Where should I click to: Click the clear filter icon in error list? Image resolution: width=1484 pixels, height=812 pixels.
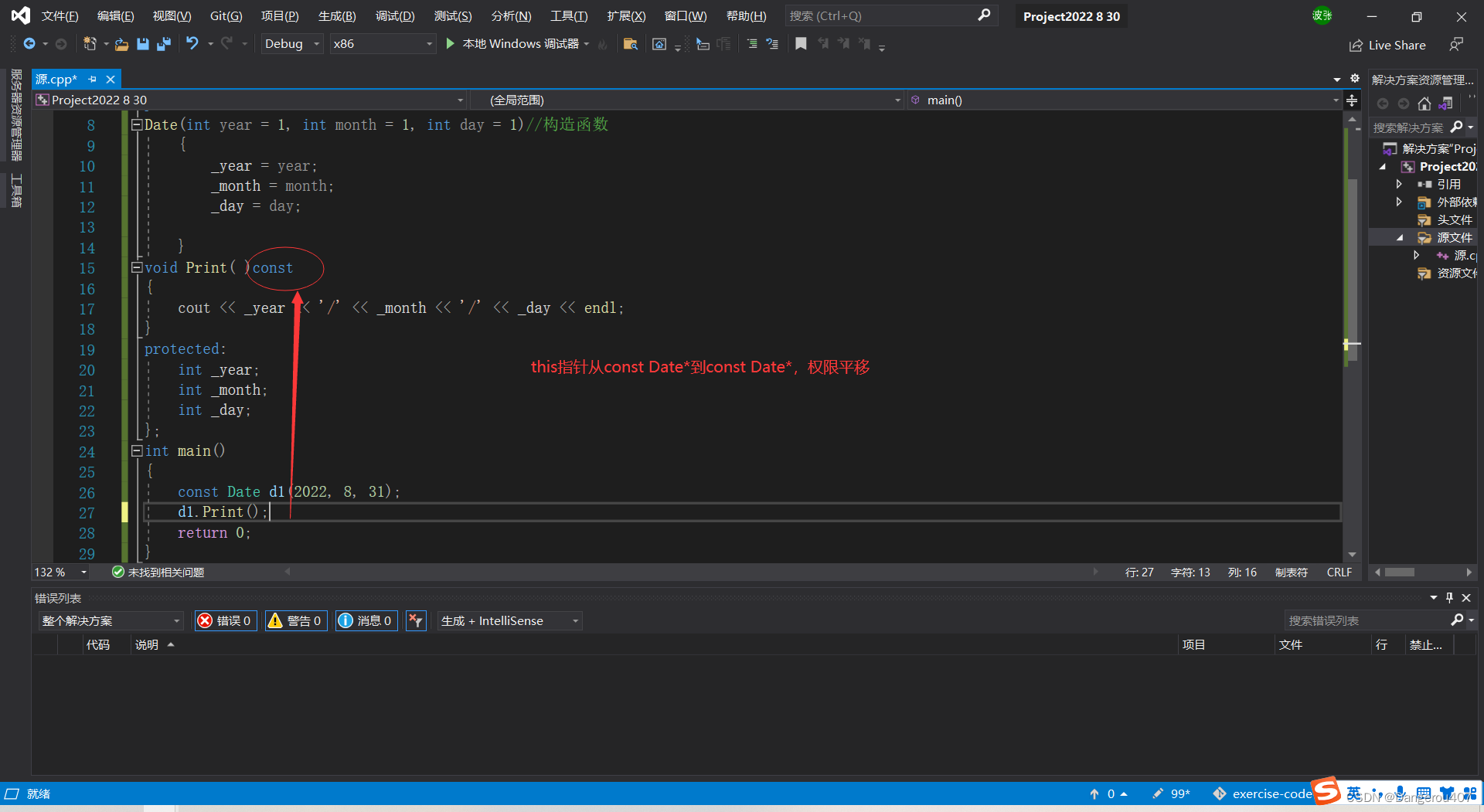point(416,620)
